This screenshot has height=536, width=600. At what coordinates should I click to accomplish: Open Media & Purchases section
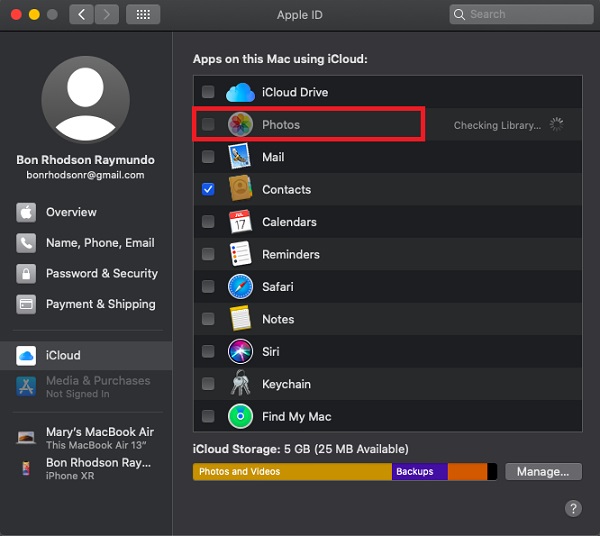[x=86, y=386]
